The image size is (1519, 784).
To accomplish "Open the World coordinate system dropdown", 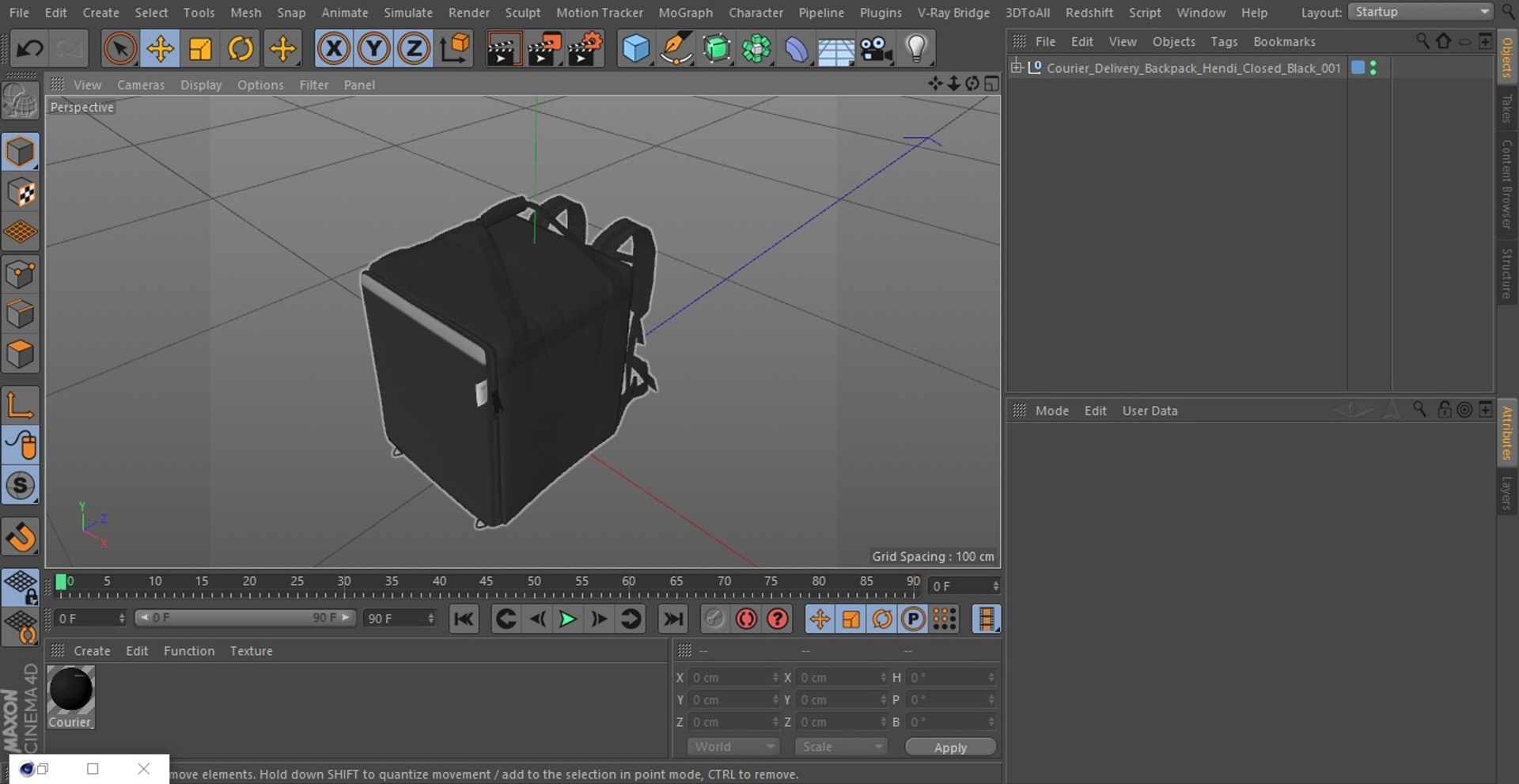I will click(733, 747).
